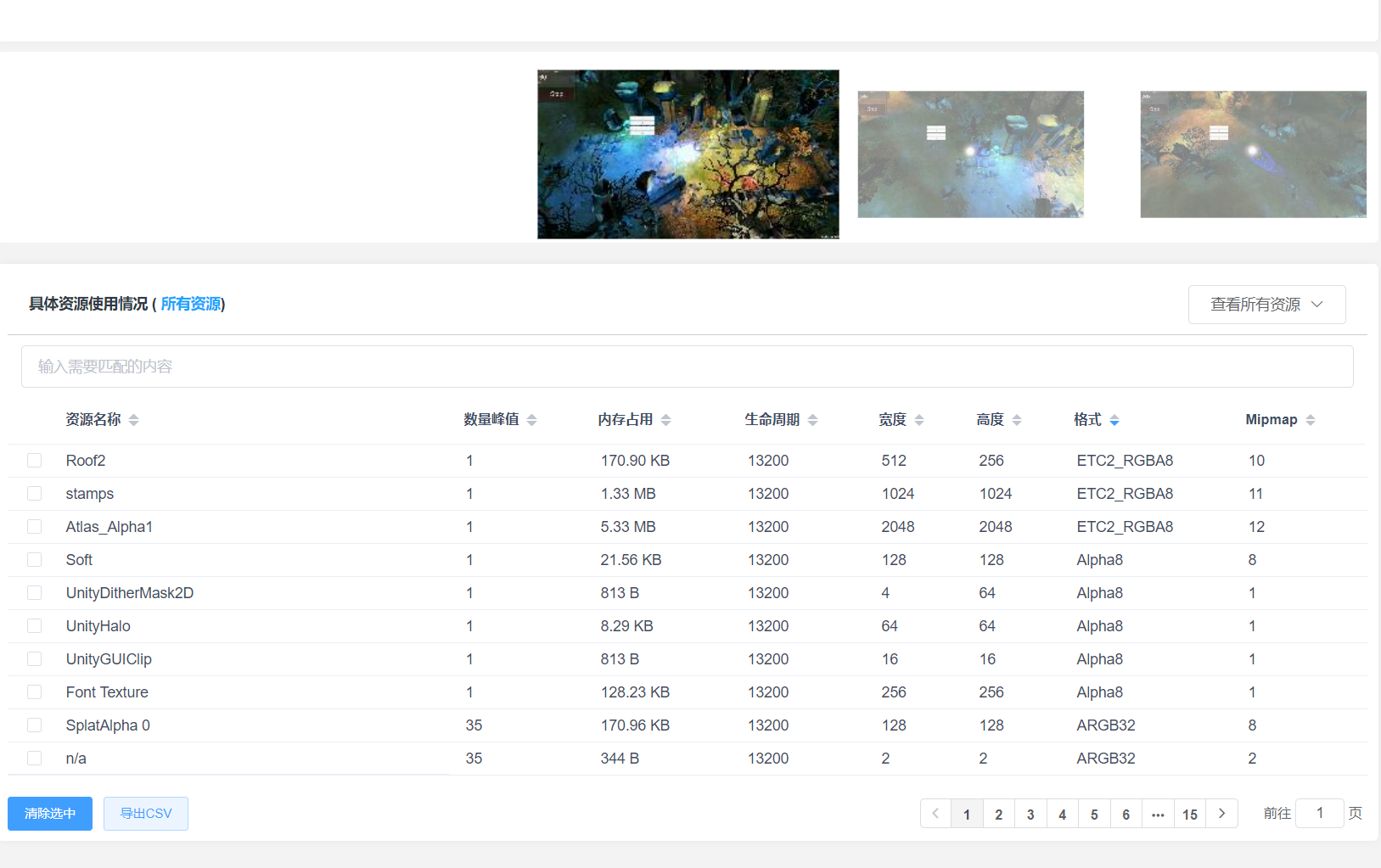Tick the UnityGUIClip row checkbox

[34, 658]
